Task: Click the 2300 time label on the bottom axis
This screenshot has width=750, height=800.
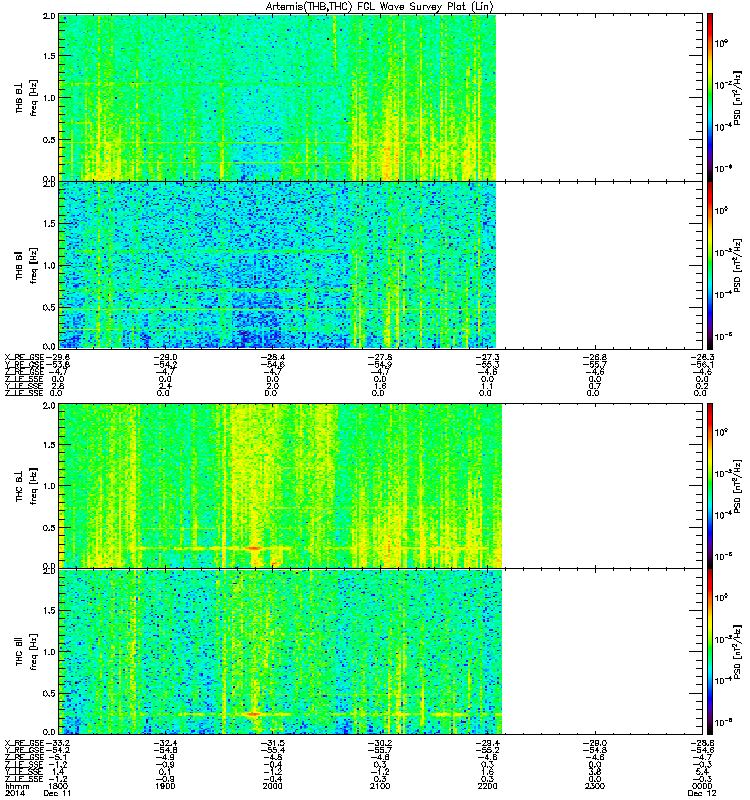Action: coord(594,786)
